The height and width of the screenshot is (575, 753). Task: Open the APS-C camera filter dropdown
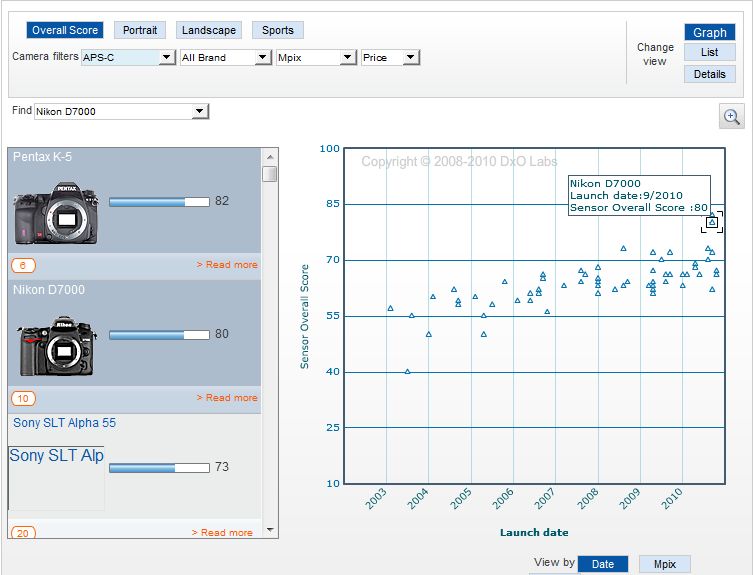click(128, 57)
